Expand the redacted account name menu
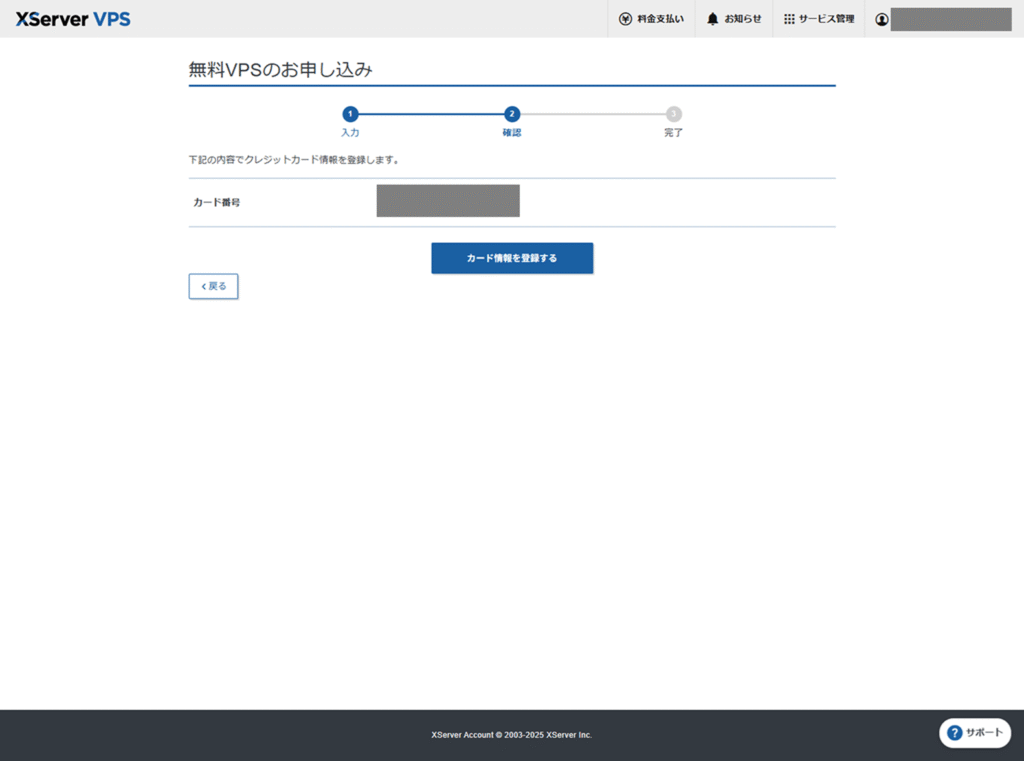 [950, 19]
